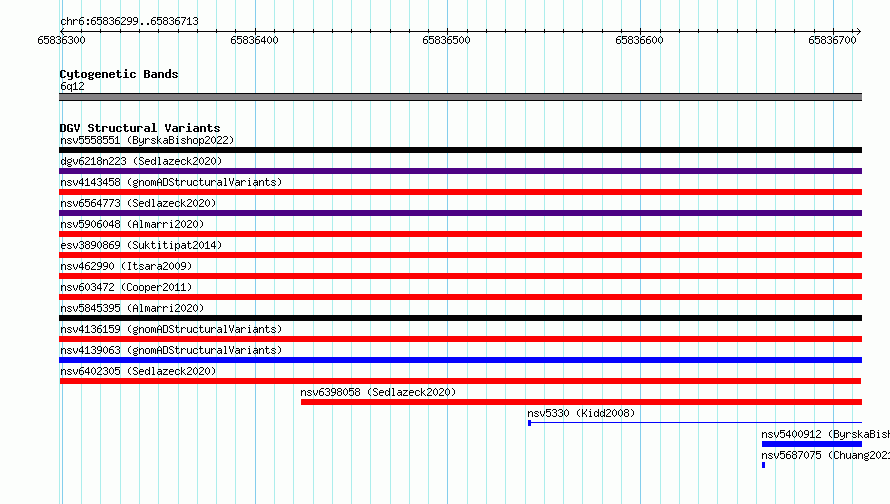Click the red bar under esv3890869

coord(460,255)
